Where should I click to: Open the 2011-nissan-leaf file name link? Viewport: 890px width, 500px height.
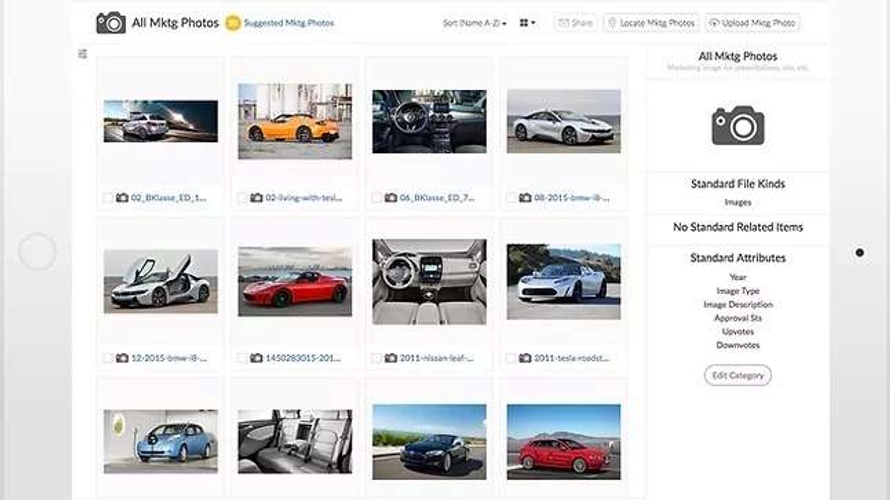pyautogui.click(x=436, y=358)
